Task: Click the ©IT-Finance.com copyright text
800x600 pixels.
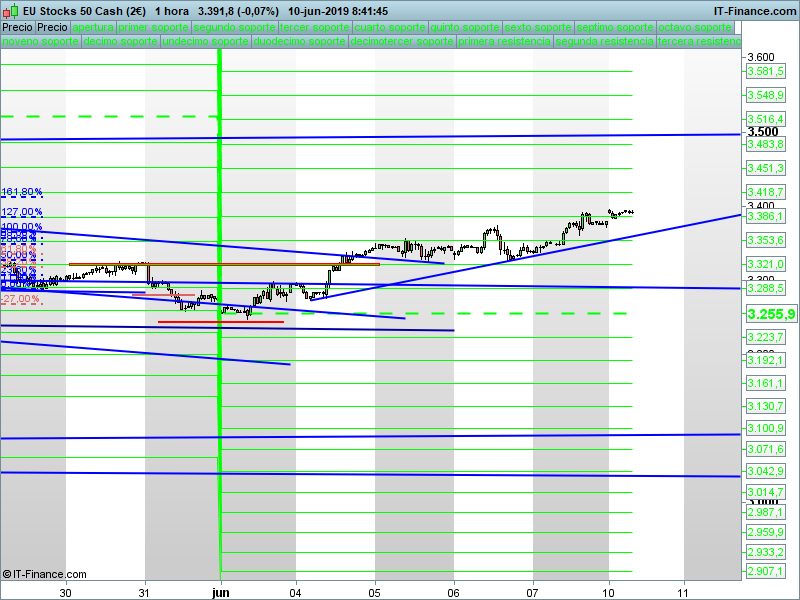Action: [x=44, y=574]
